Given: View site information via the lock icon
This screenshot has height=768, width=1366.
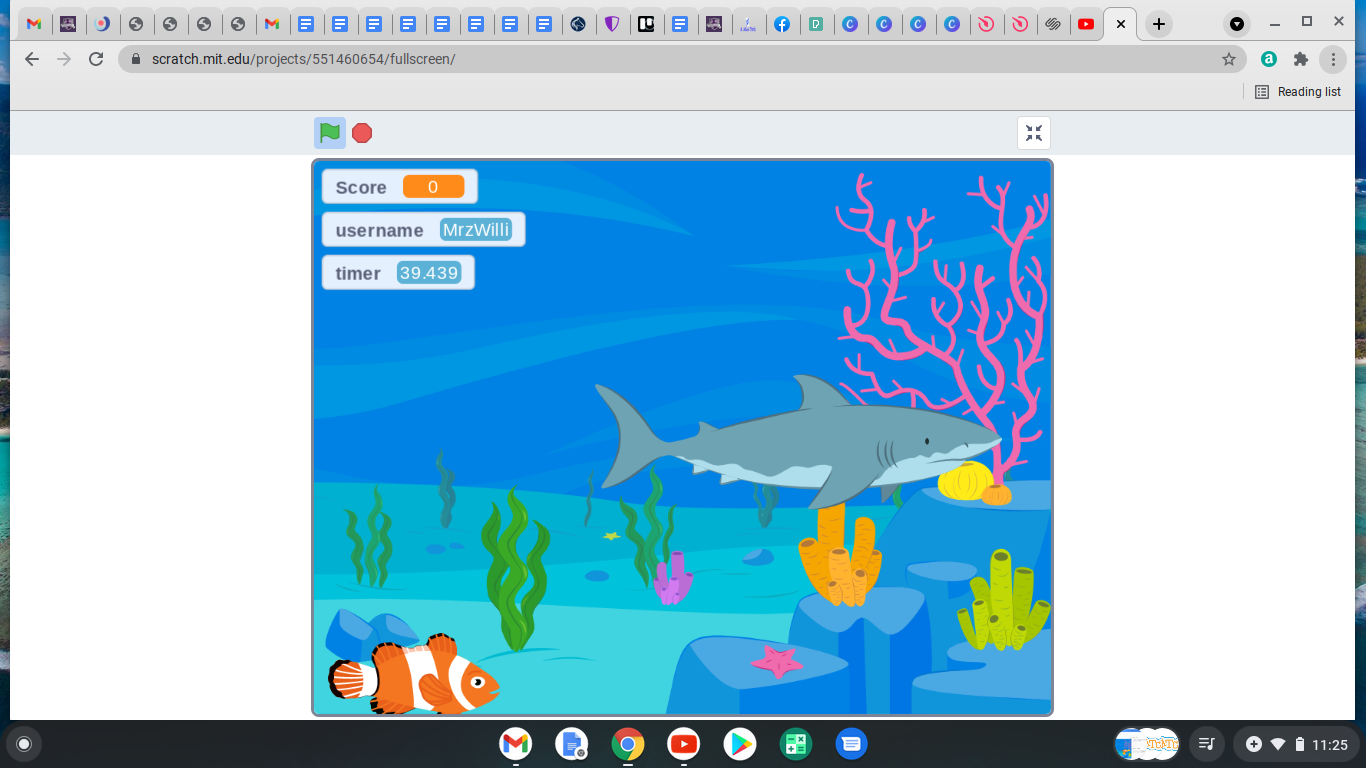Looking at the screenshot, I should tap(136, 59).
